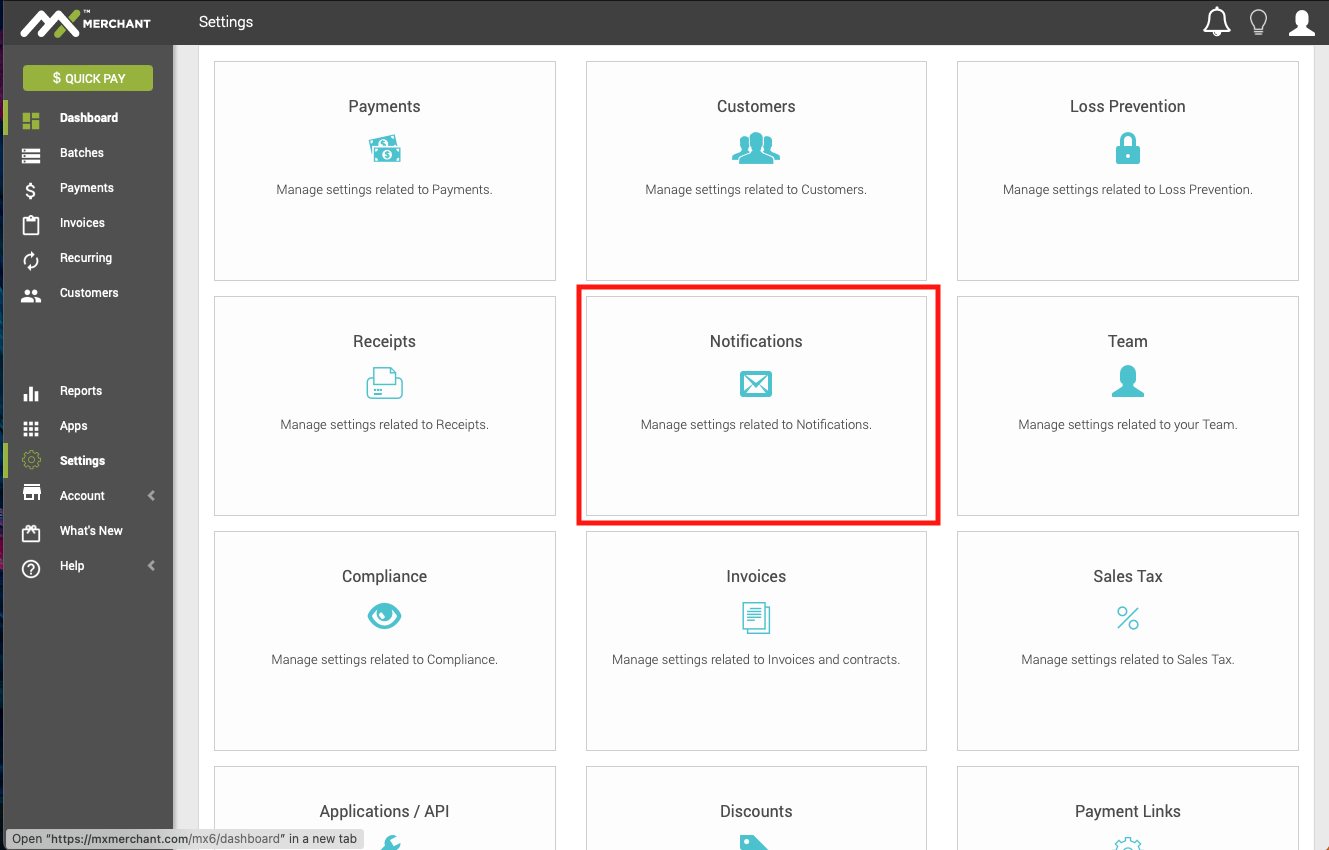The height and width of the screenshot is (850, 1329).
Task: Open the Sales Tax settings tile
Action: pos(1127,640)
